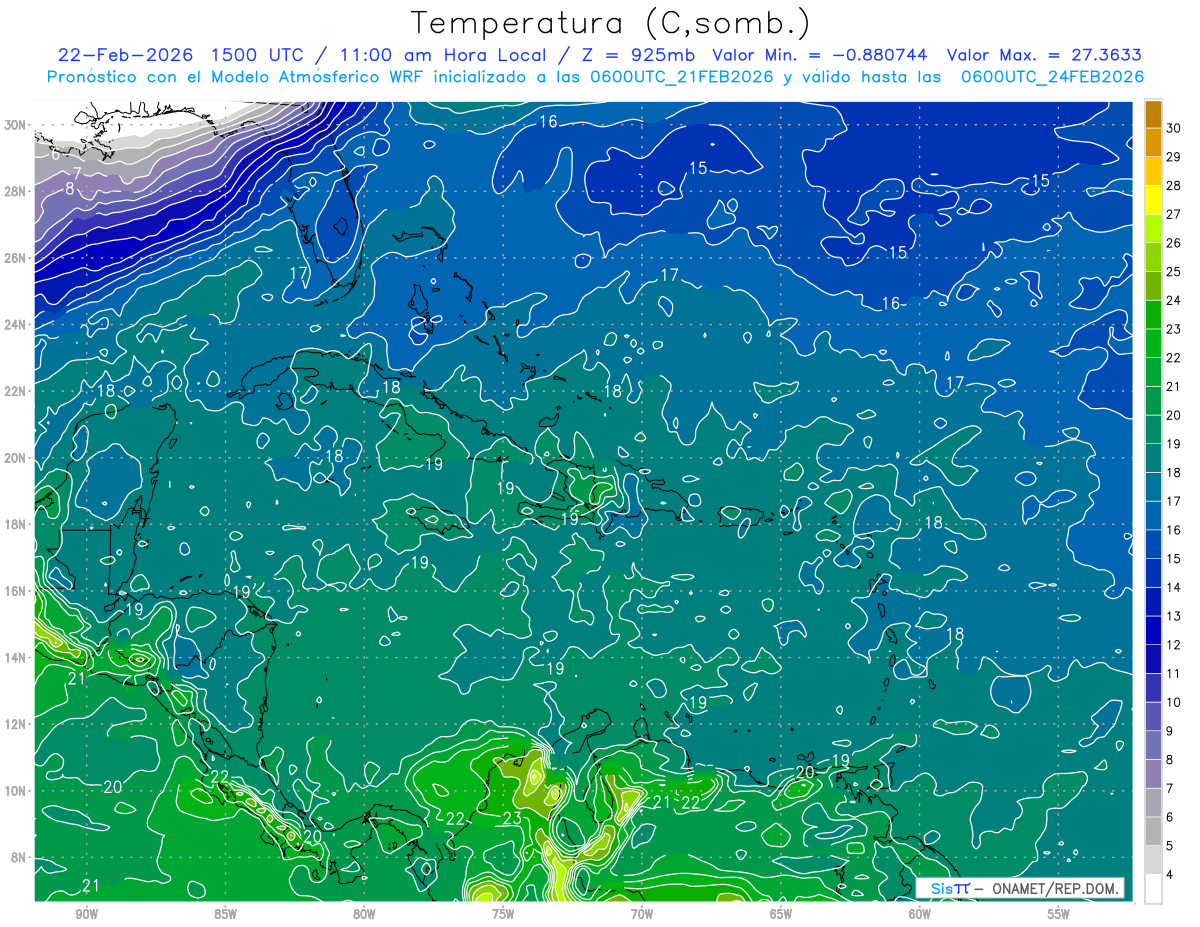Select the date text "22-Feb-2026"
Screen dimensions: 1200x927
pyautogui.click(x=127, y=55)
